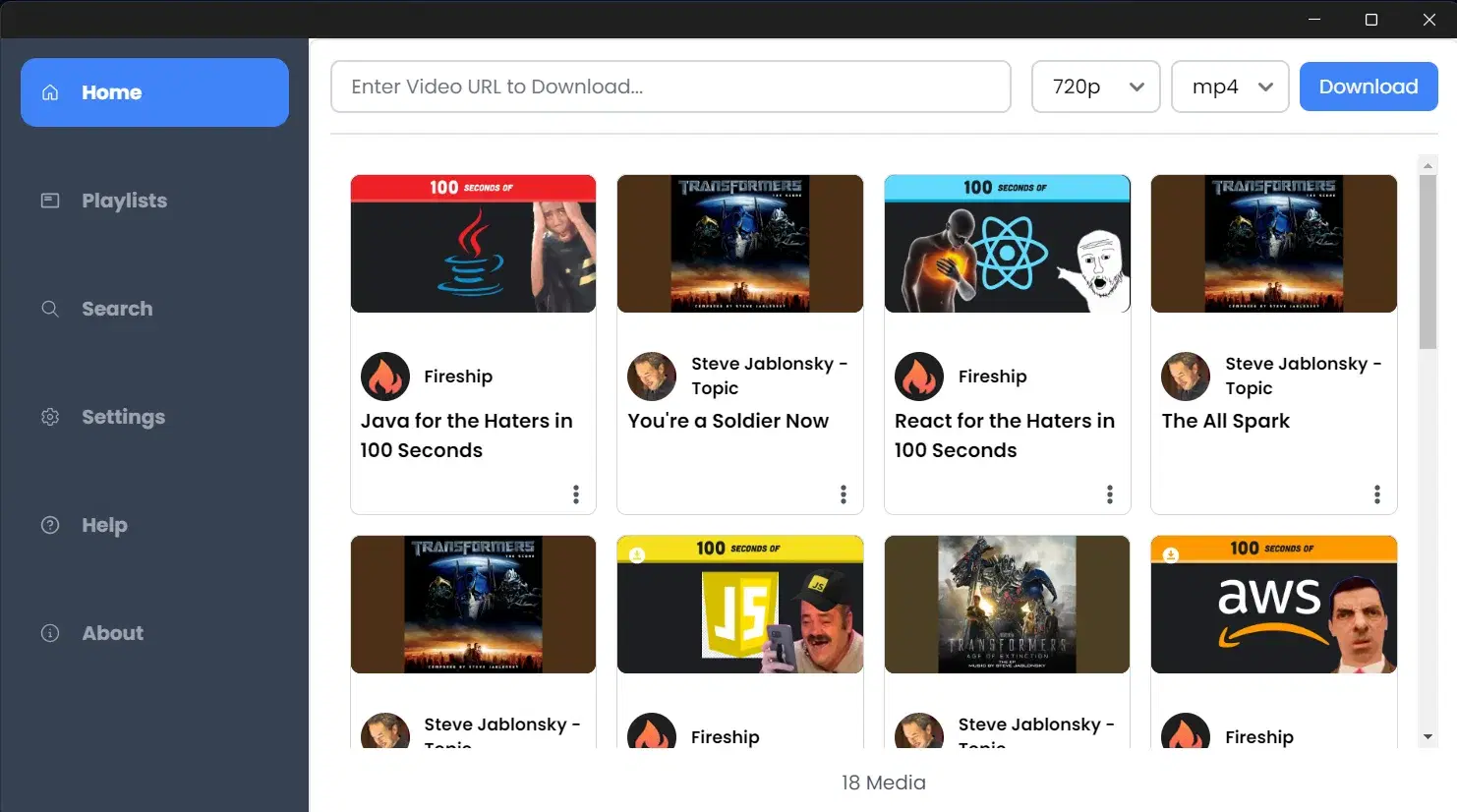Click Fireship avatar on the JS card
1457x812 pixels.
tap(652, 731)
